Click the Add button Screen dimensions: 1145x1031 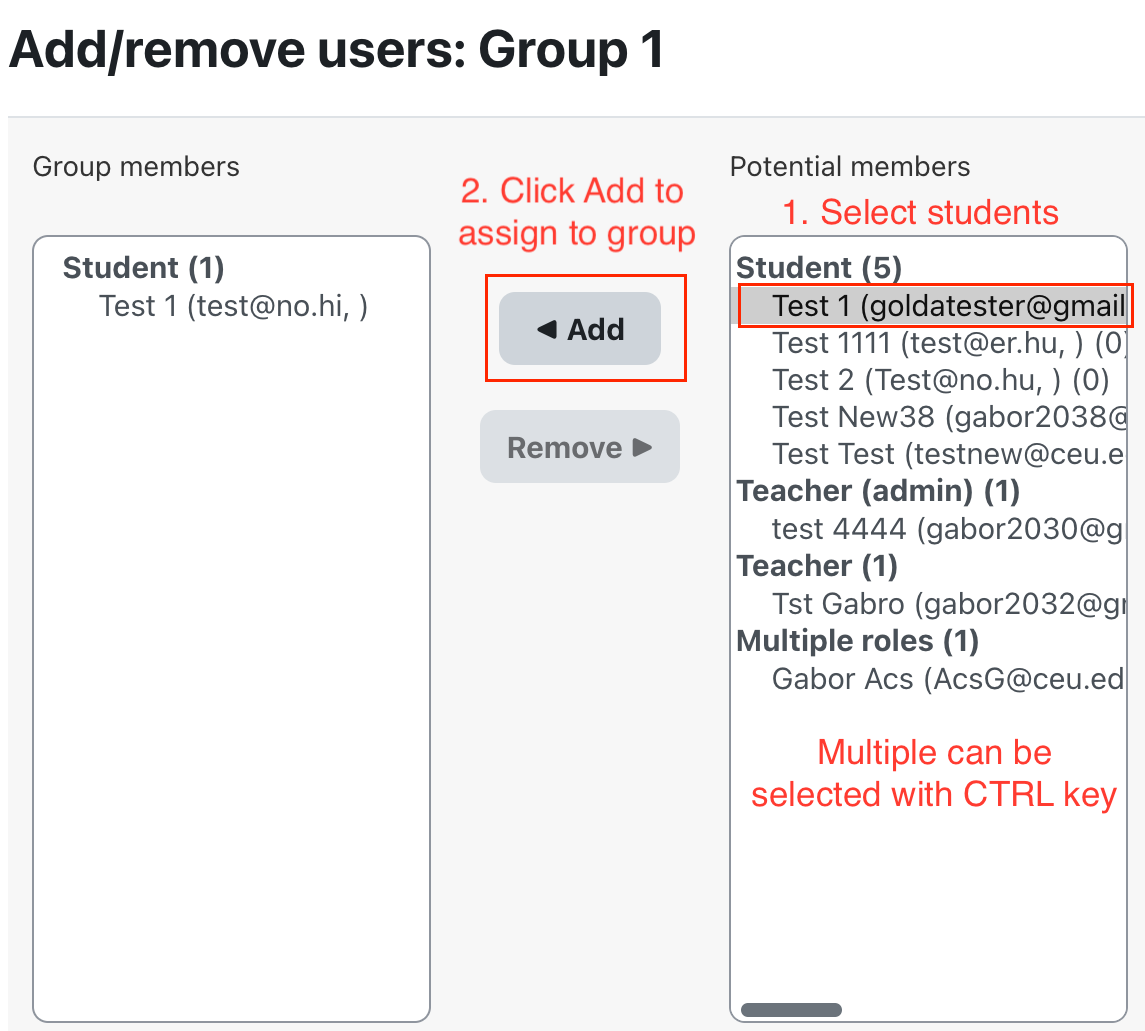click(580, 329)
